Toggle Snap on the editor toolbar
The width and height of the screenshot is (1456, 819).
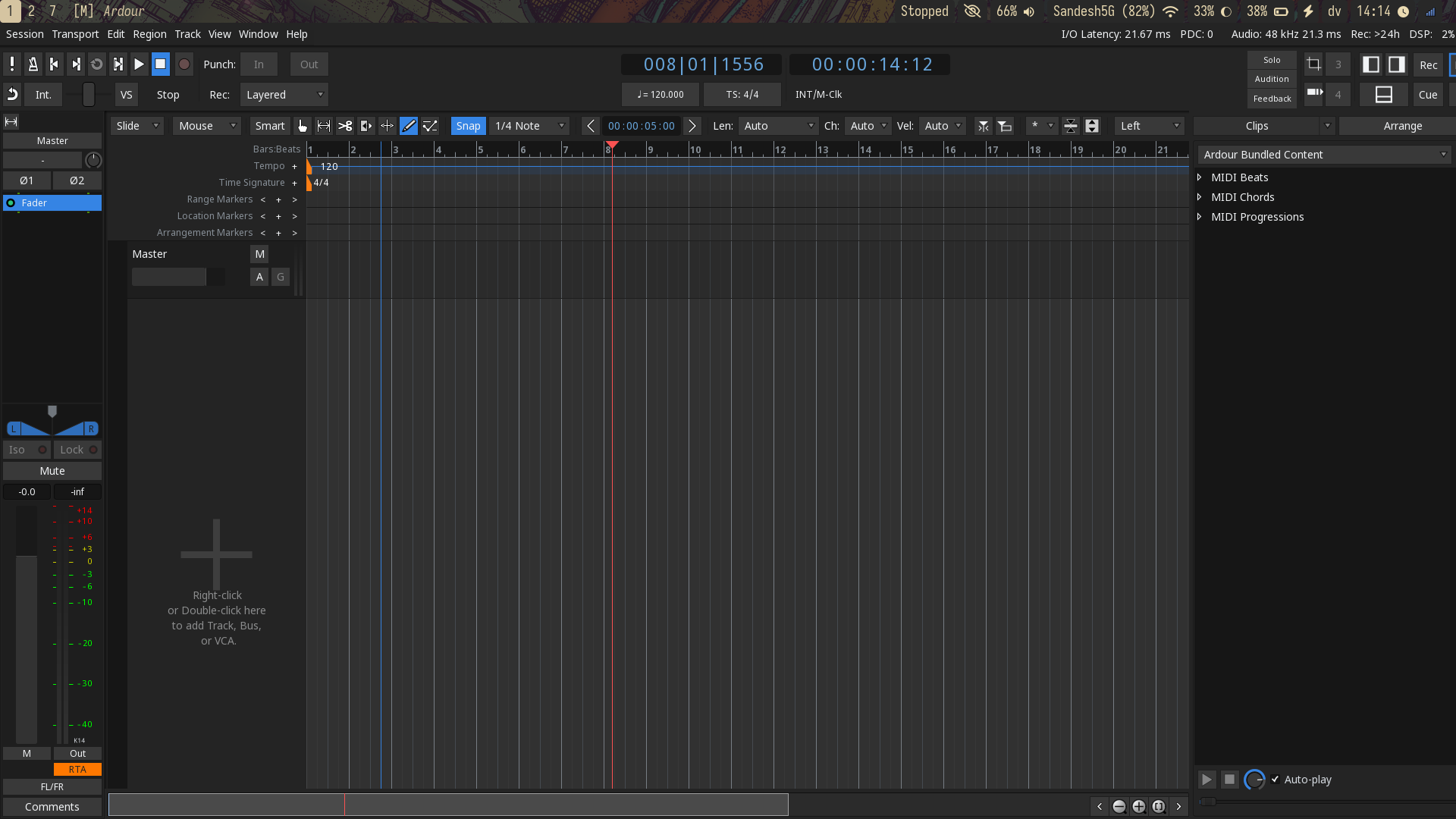pyautogui.click(x=468, y=126)
